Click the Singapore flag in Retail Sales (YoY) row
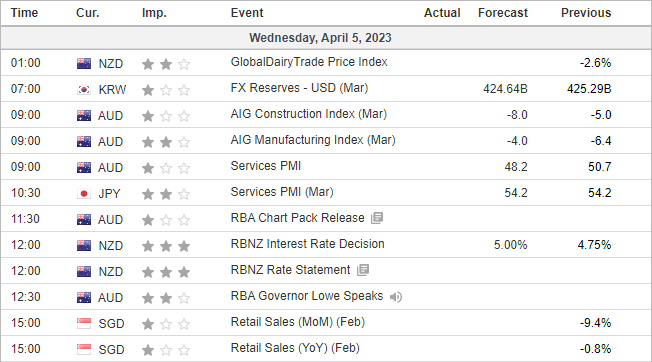The height and width of the screenshot is (362, 652). click(84, 350)
